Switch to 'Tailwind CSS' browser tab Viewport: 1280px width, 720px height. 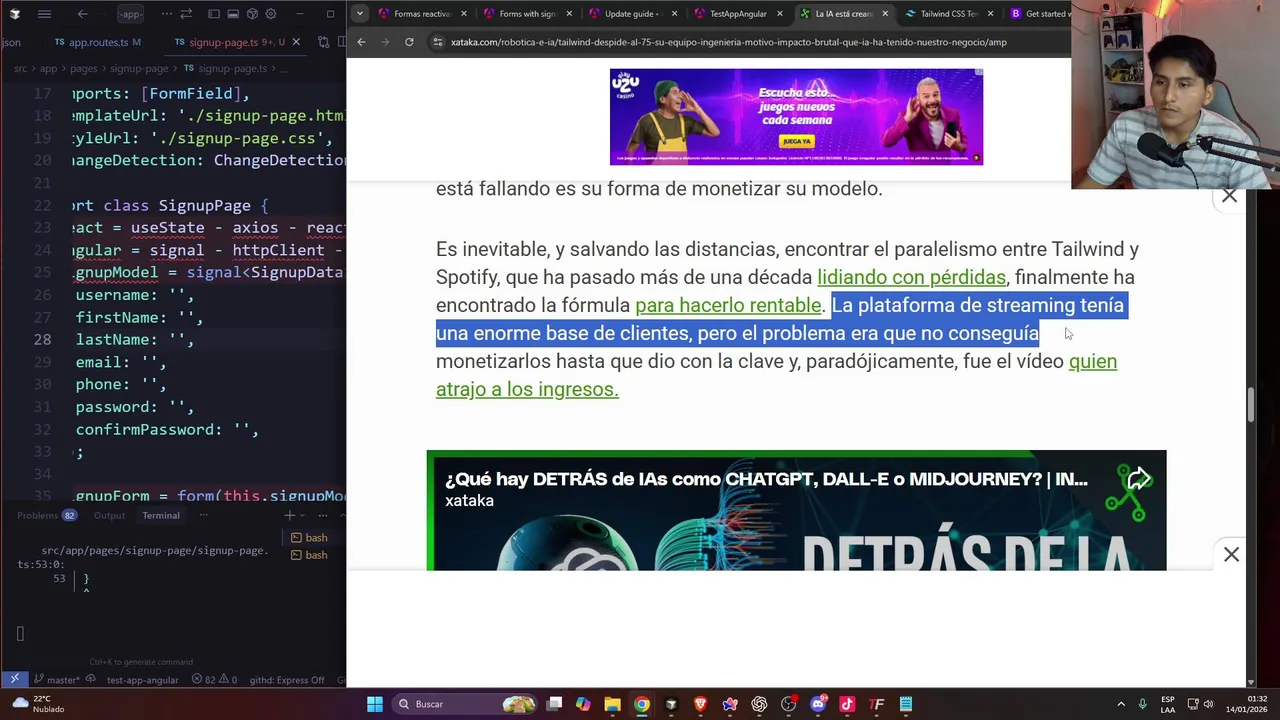(x=948, y=14)
